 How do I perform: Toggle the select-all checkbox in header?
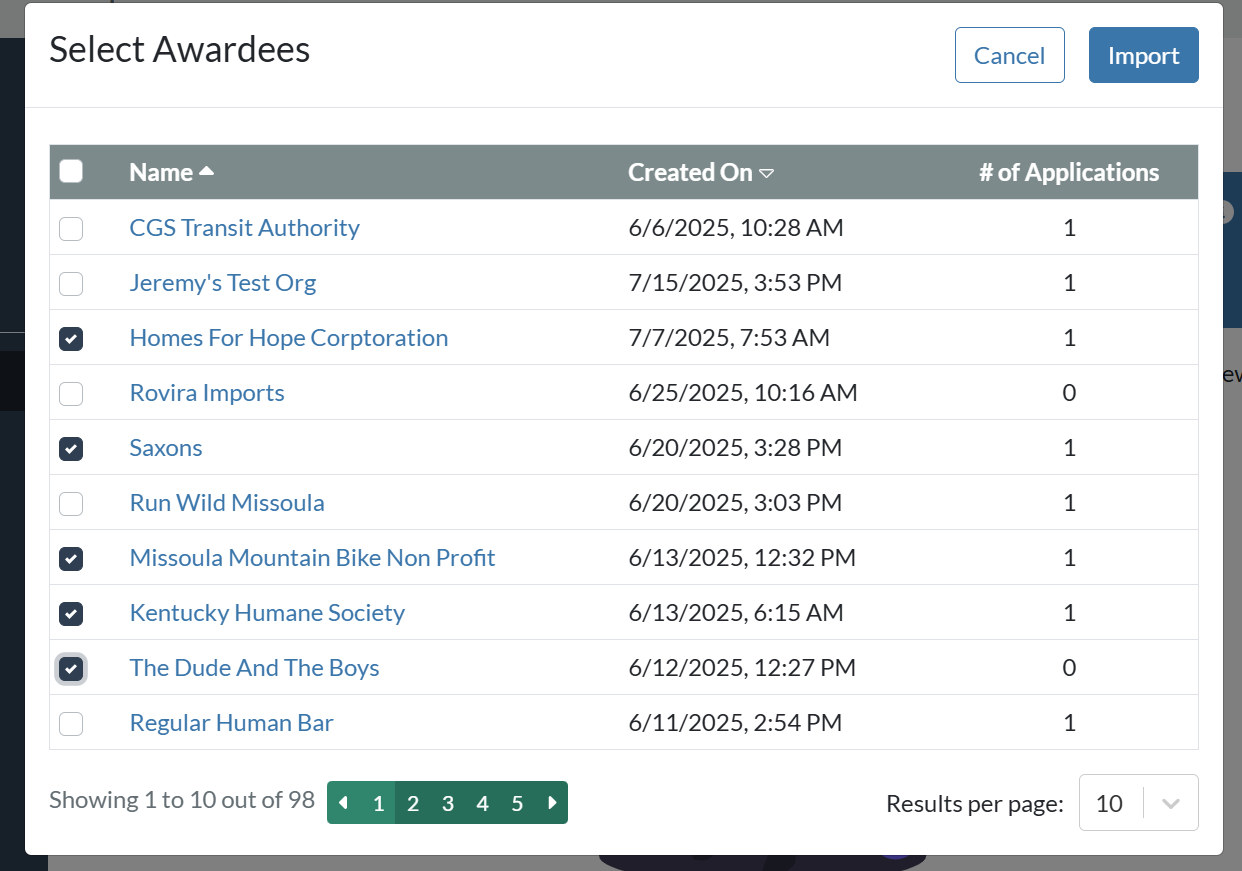click(71, 172)
